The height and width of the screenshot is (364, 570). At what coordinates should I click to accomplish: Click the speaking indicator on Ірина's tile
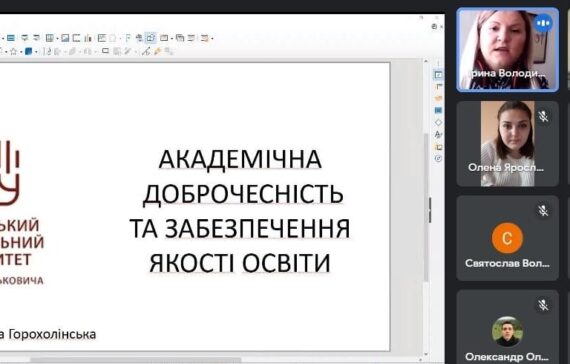[543, 23]
